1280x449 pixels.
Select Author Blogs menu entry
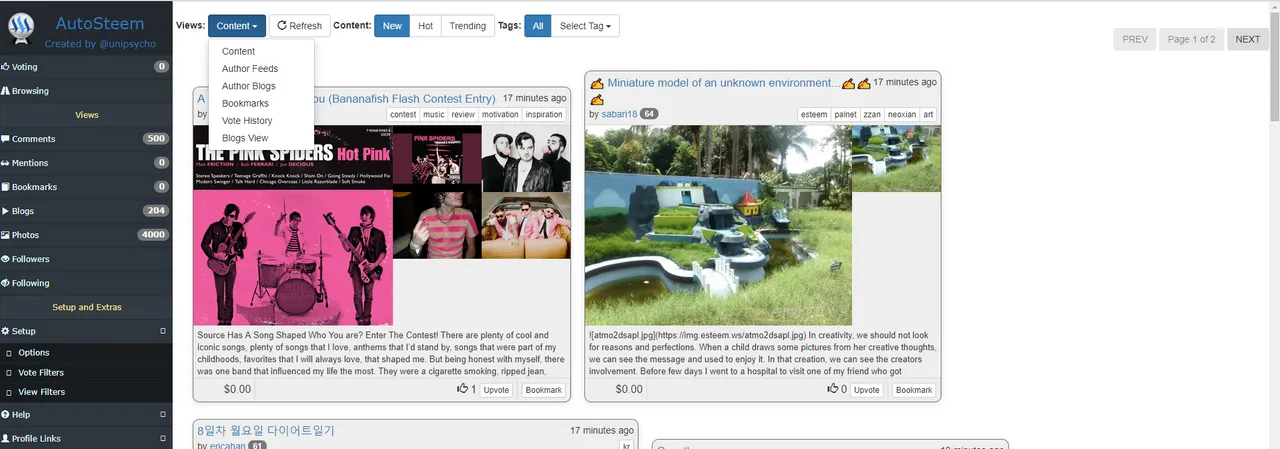(x=261, y=86)
